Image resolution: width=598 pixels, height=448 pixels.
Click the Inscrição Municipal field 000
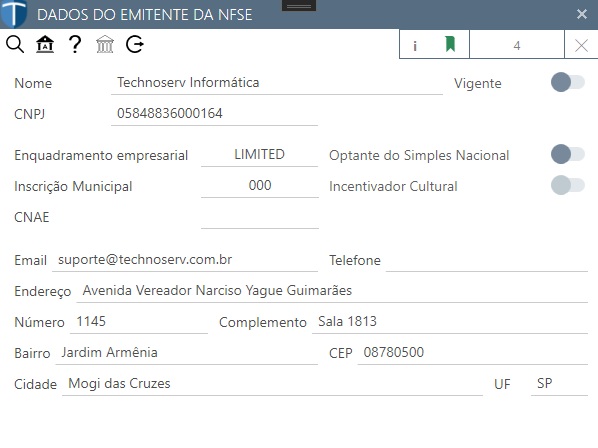click(260, 186)
